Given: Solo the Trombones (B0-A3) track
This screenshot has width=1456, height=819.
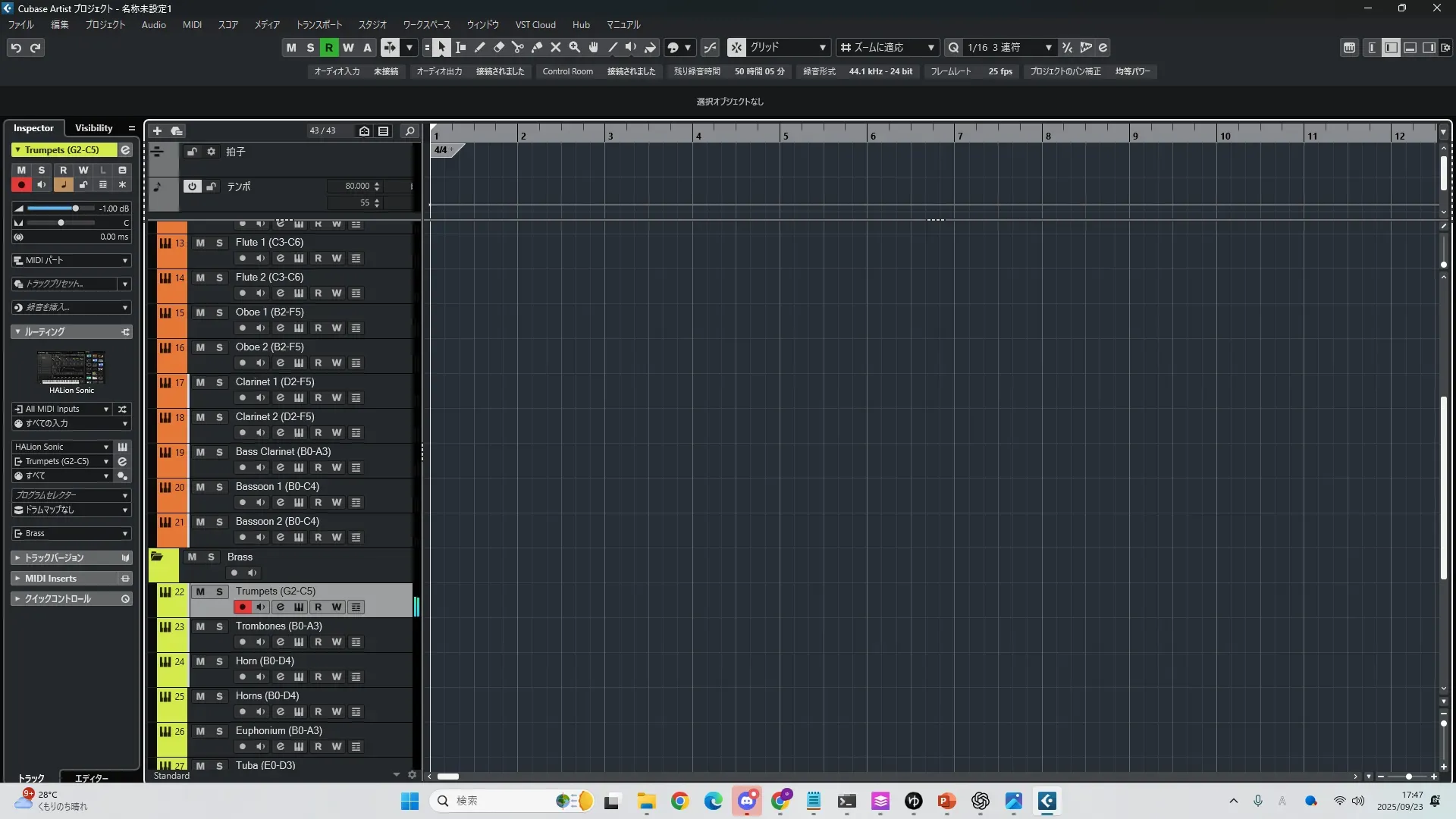Looking at the screenshot, I should [219, 626].
